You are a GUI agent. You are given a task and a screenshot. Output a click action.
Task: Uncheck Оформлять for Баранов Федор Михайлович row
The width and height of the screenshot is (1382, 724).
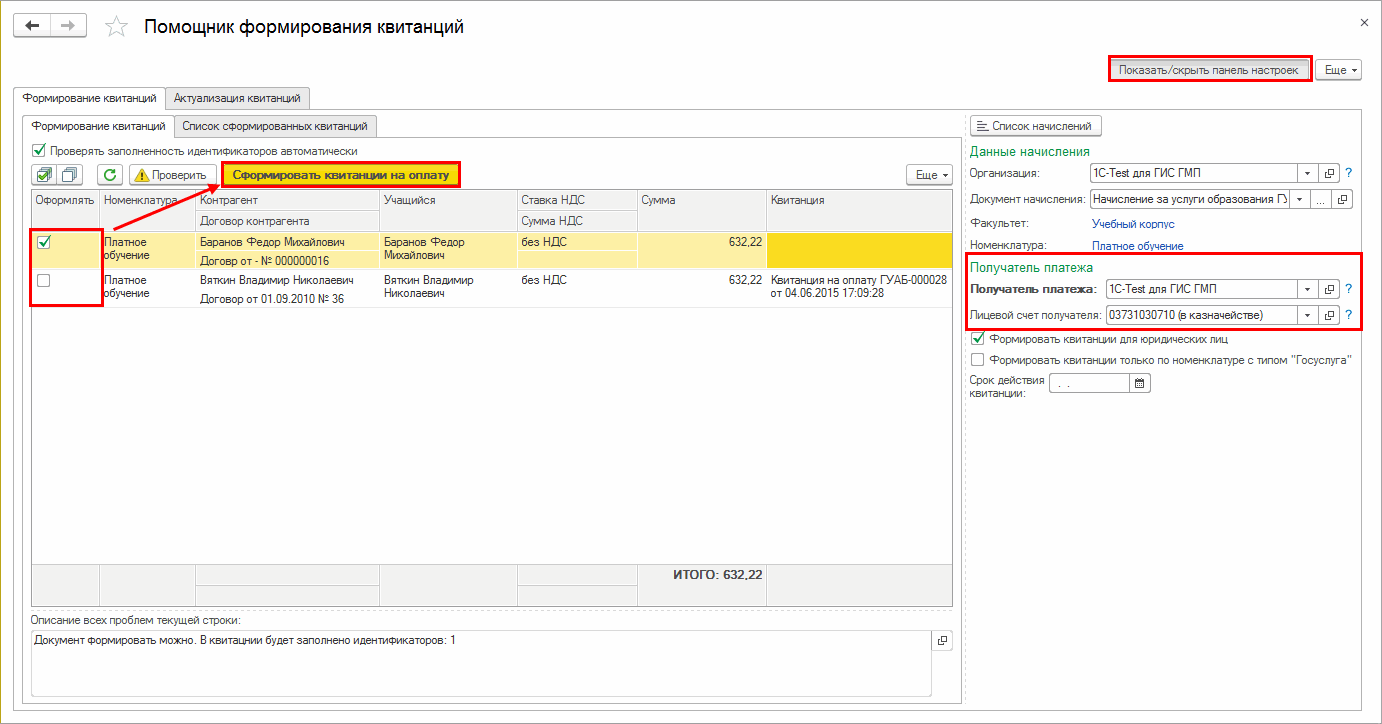[x=44, y=242]
